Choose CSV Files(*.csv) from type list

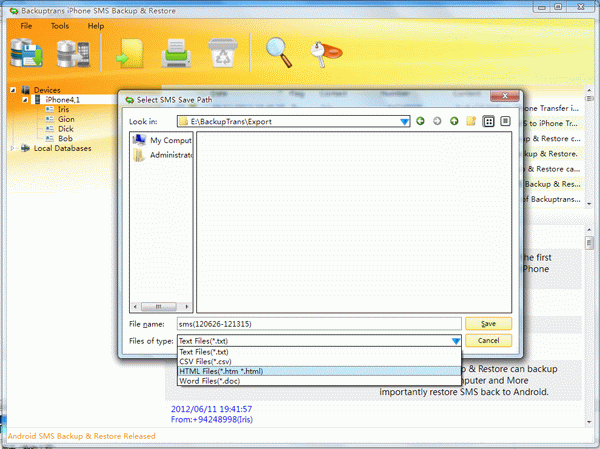point(319,361)
